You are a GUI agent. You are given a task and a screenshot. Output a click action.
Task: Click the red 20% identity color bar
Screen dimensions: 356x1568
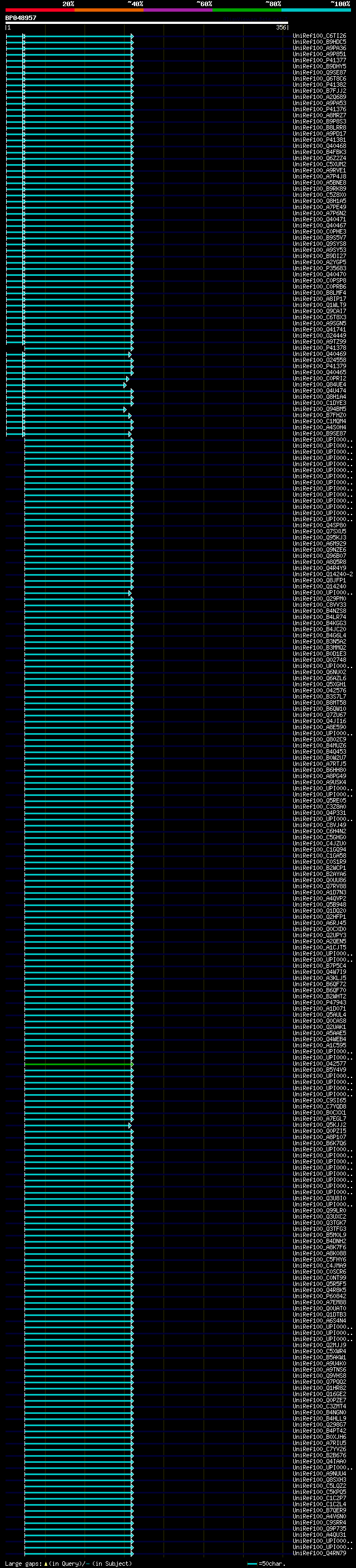coord(39,10)
